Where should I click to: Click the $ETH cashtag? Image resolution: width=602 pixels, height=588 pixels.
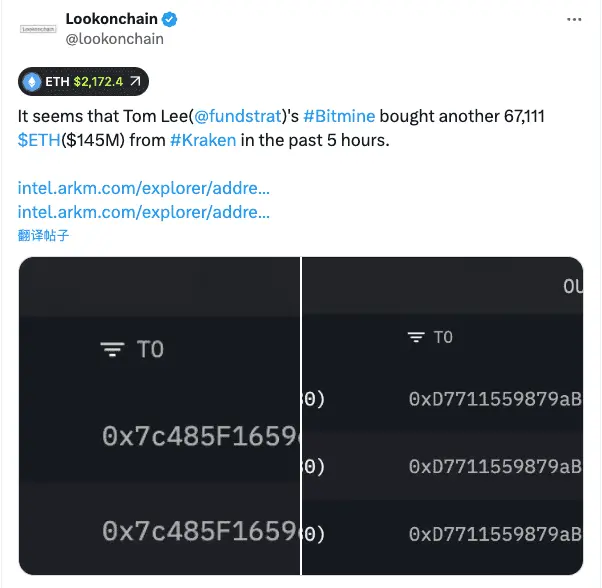click(39, 140)
